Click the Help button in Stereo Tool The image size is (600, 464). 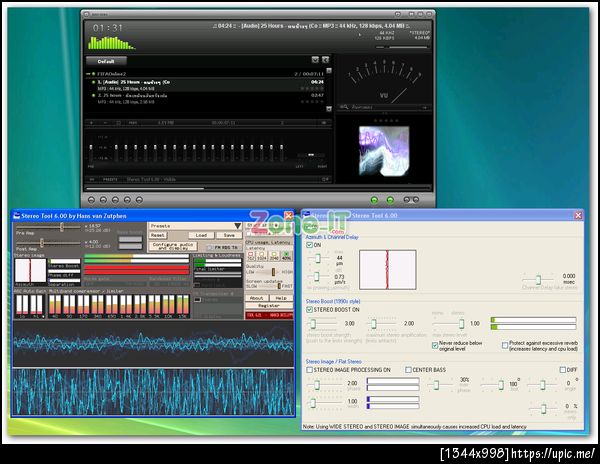point(281,298)
